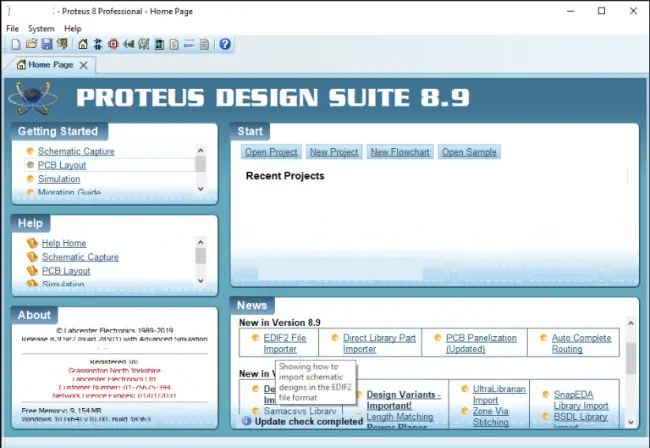Image resolution: width=650 pixels, height=448 pixels.
Task: Open Zone Via Stitching news link
Action: pyautogui.click(x=491, y=417)
